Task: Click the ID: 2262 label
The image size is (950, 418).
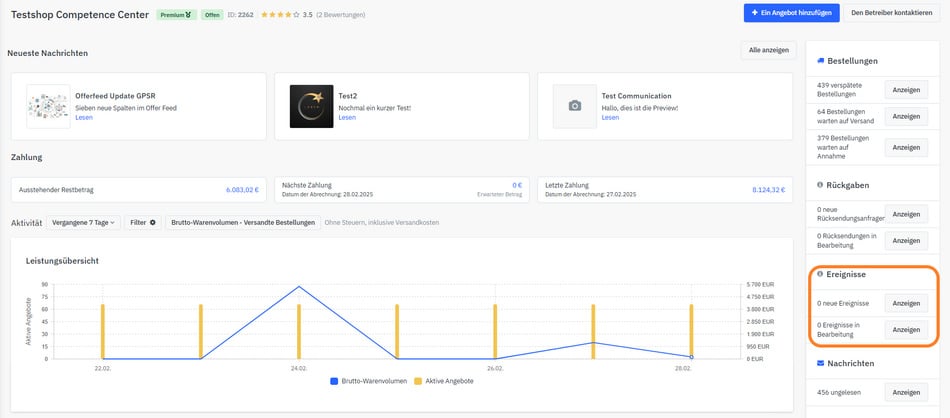Action: click(x=241, y=15)
